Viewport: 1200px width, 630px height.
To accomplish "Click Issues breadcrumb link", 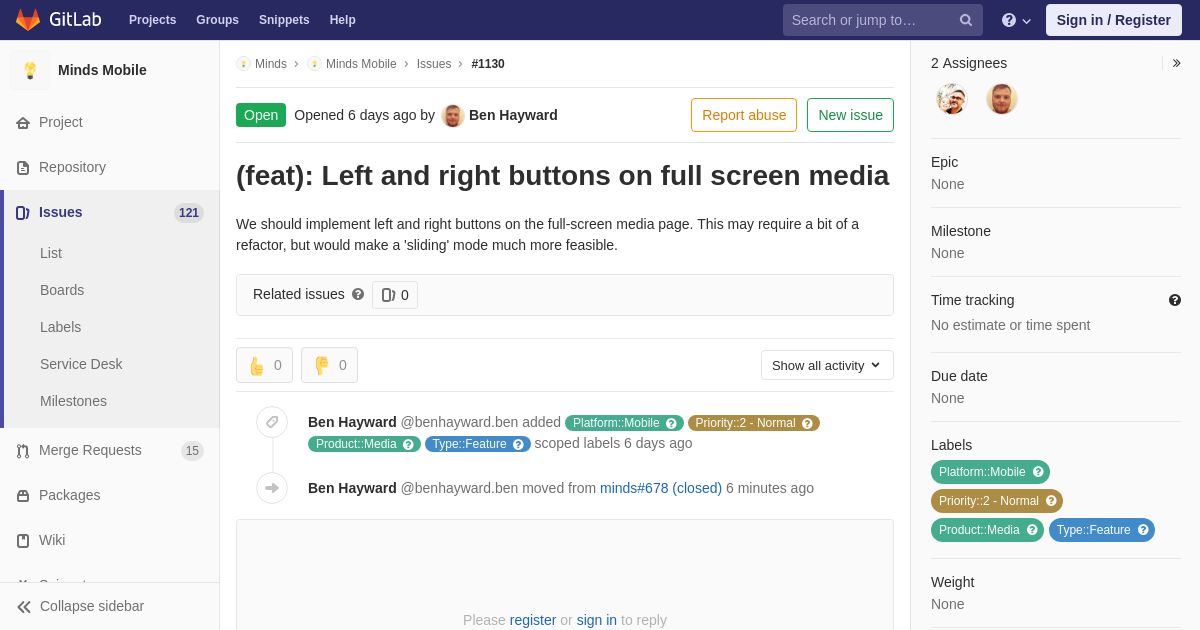I will coord(434,64).
